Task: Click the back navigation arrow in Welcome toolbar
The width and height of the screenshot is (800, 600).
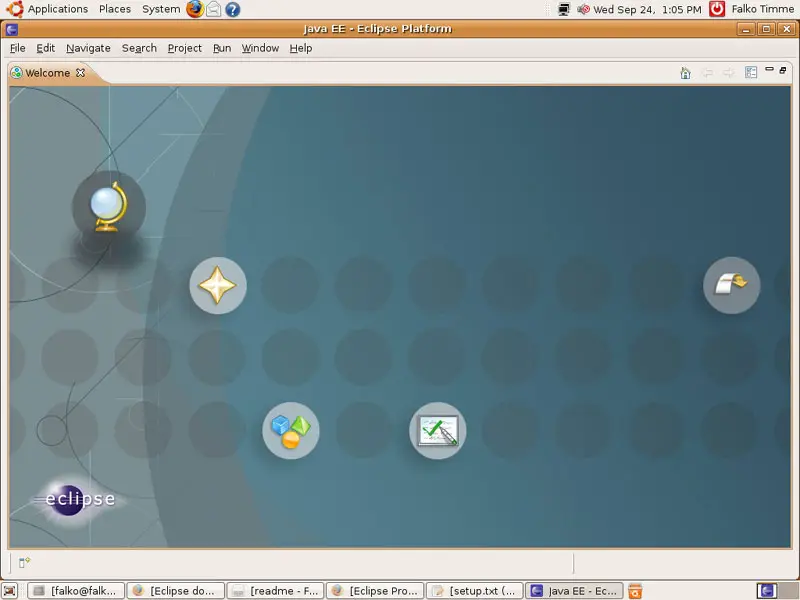Action: [x=707, y=73]
